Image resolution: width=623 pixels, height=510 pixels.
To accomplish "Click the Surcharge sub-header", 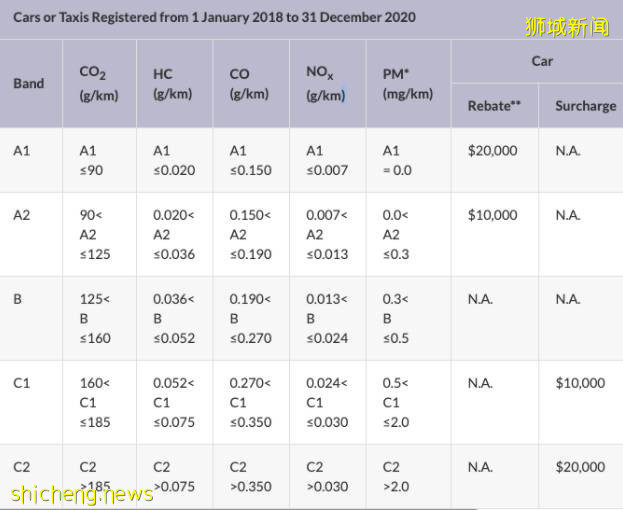I will tap(585, 105).
